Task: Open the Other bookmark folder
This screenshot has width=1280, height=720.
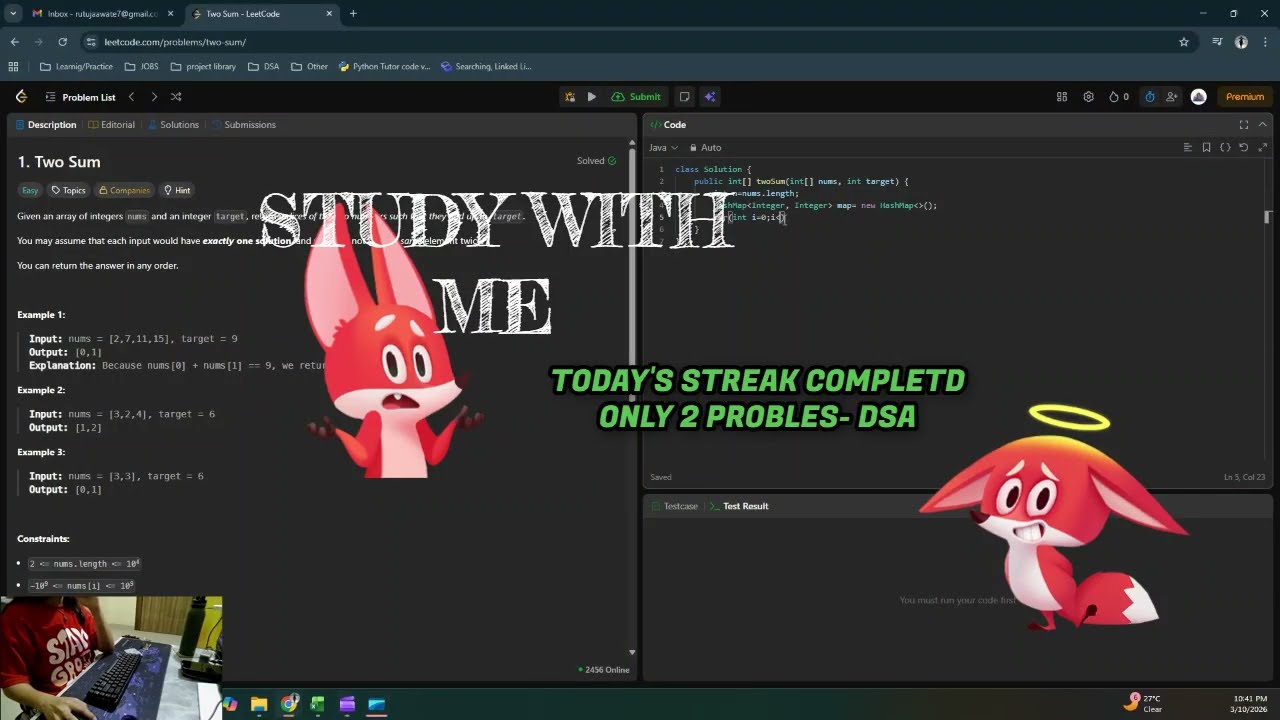Action: point(309,67)
